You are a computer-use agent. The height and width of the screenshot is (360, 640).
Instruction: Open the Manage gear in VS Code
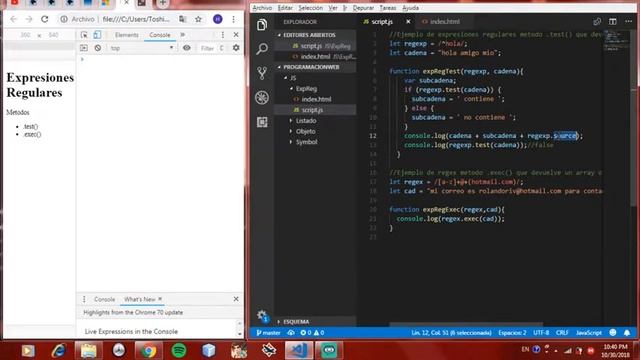pyautogui.click(x=262, y=316)
